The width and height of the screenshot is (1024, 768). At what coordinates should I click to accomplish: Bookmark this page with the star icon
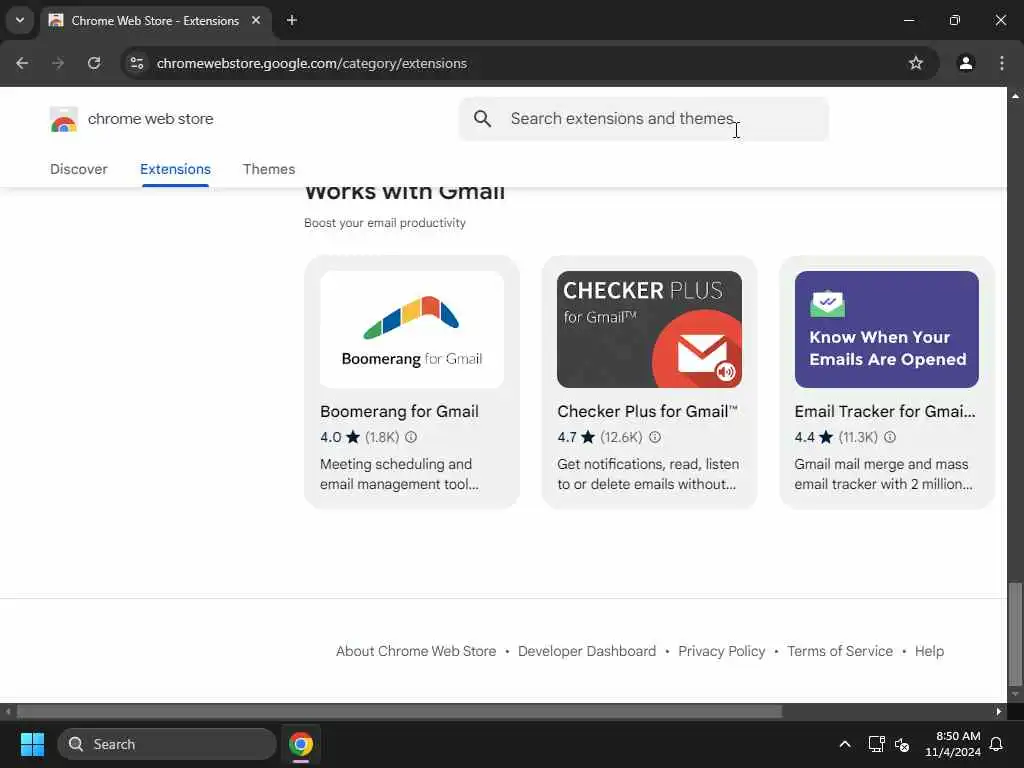[x=916, y=63]
